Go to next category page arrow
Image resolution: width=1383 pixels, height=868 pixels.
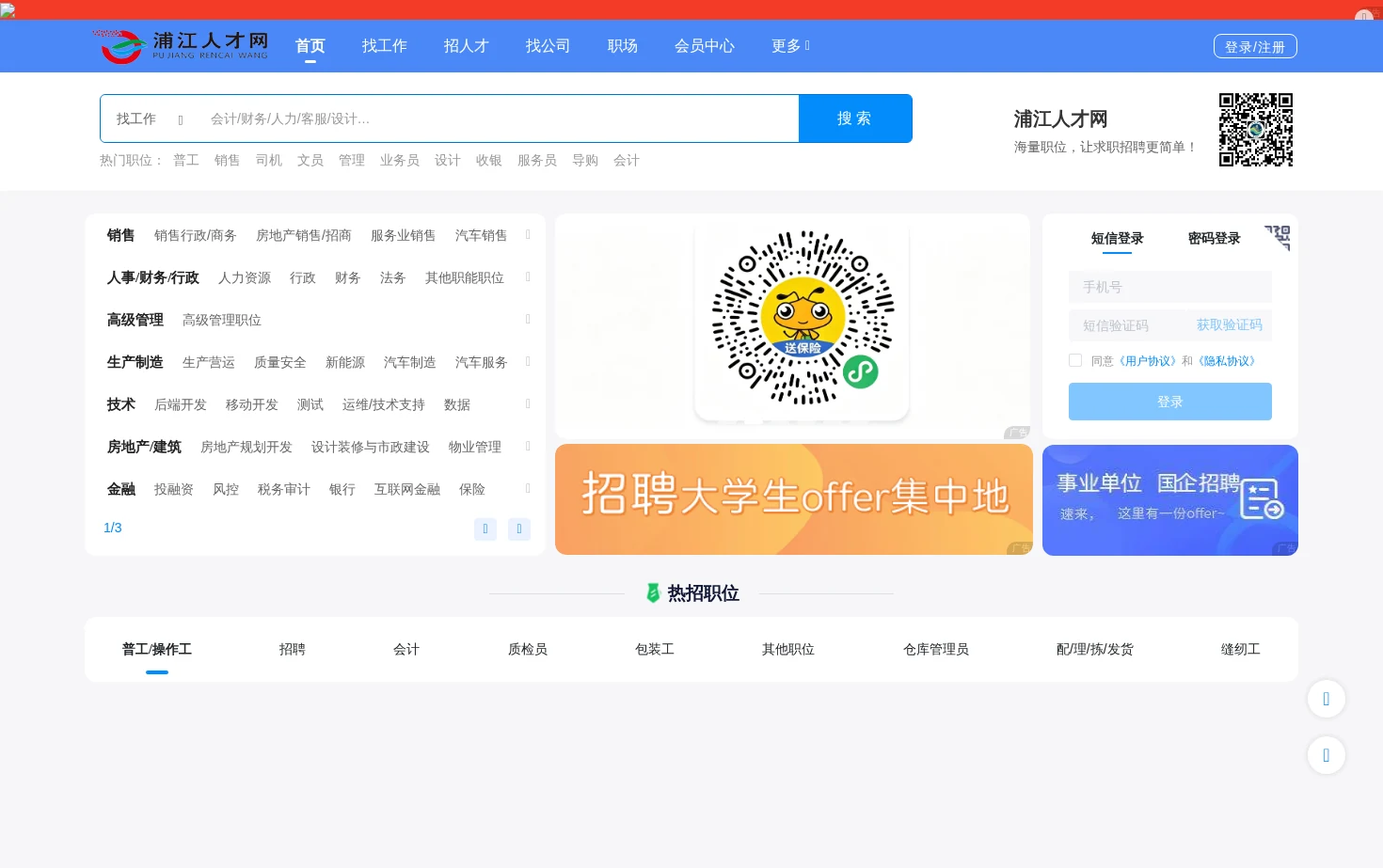point(519,529)
